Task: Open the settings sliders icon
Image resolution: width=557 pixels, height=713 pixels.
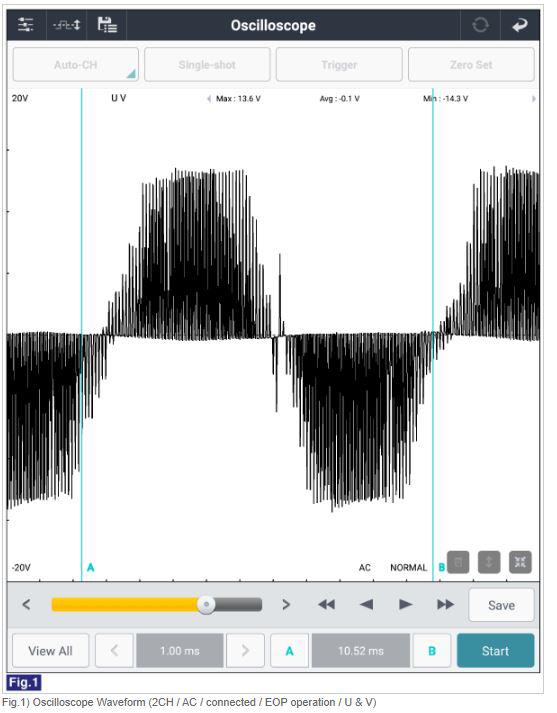Action: tap(26, 25)
